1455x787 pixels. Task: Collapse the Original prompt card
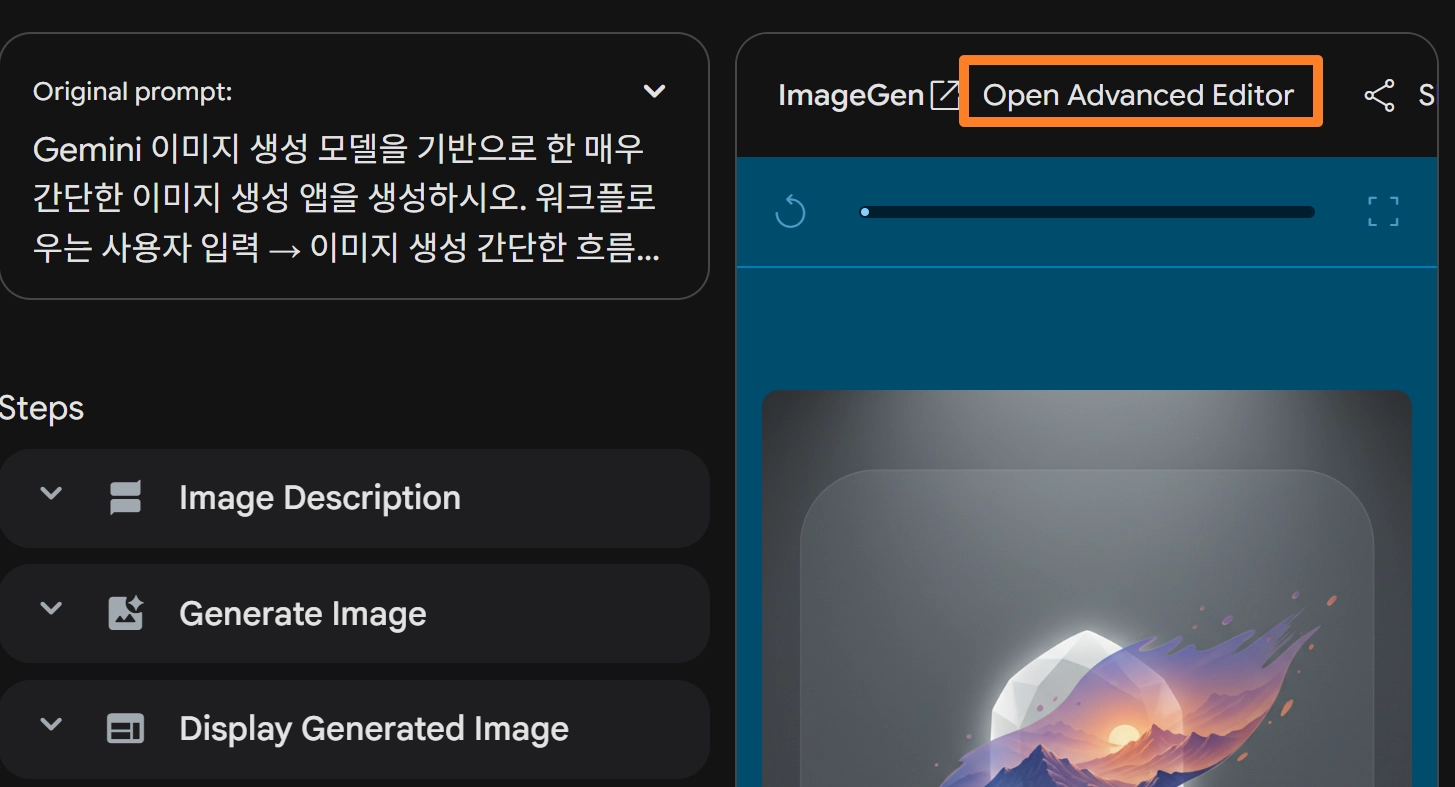coord(654,92)
